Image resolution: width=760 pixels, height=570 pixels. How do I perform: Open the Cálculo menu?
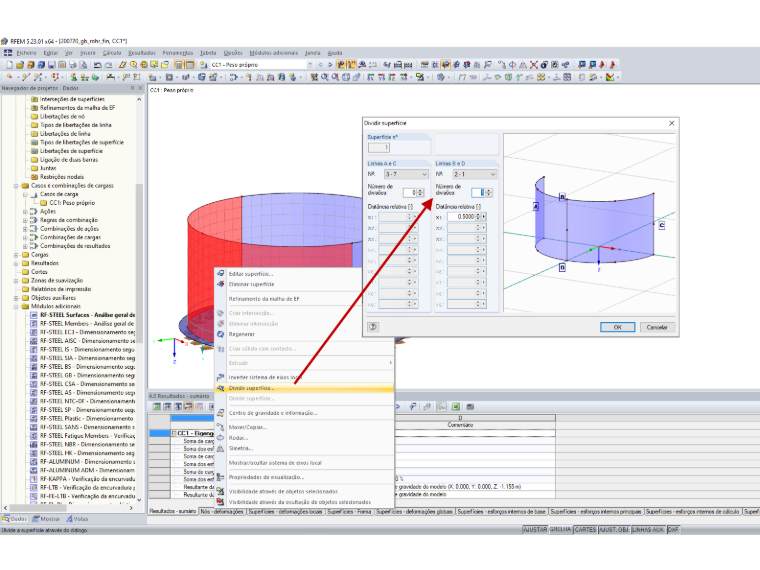tap(111, 53)
